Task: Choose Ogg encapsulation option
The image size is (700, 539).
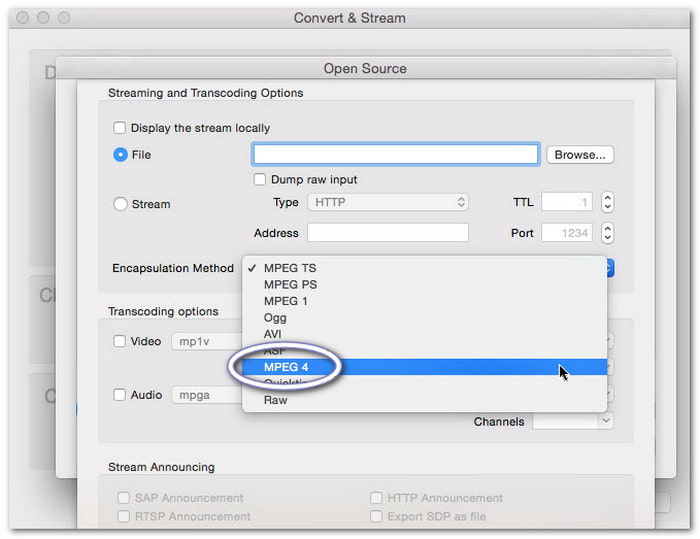Action: [x=424, y=318]
